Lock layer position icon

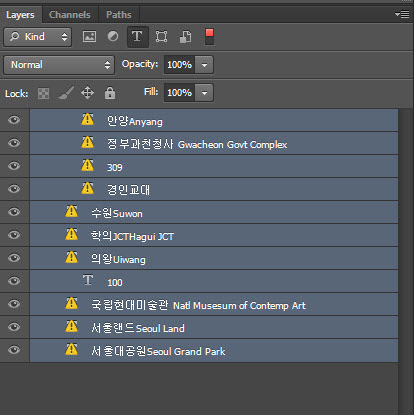coord(87,93)
